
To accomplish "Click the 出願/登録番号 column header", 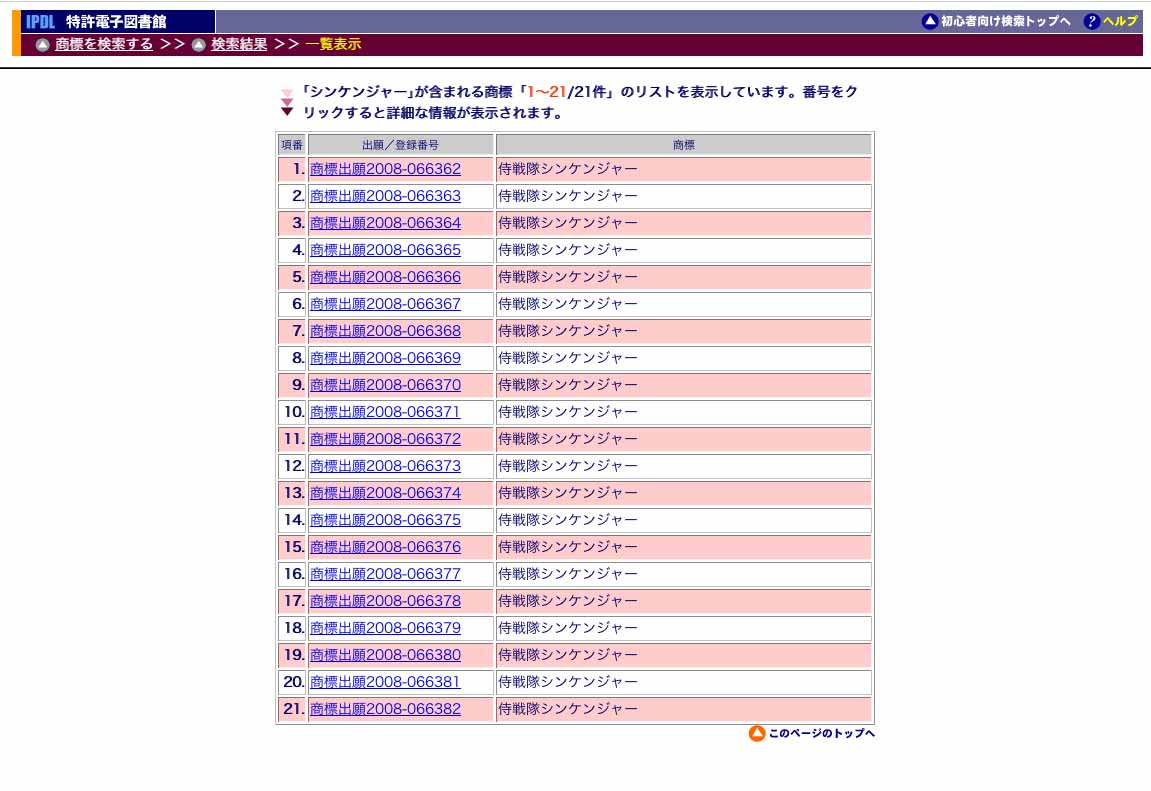I will point(401,145).
